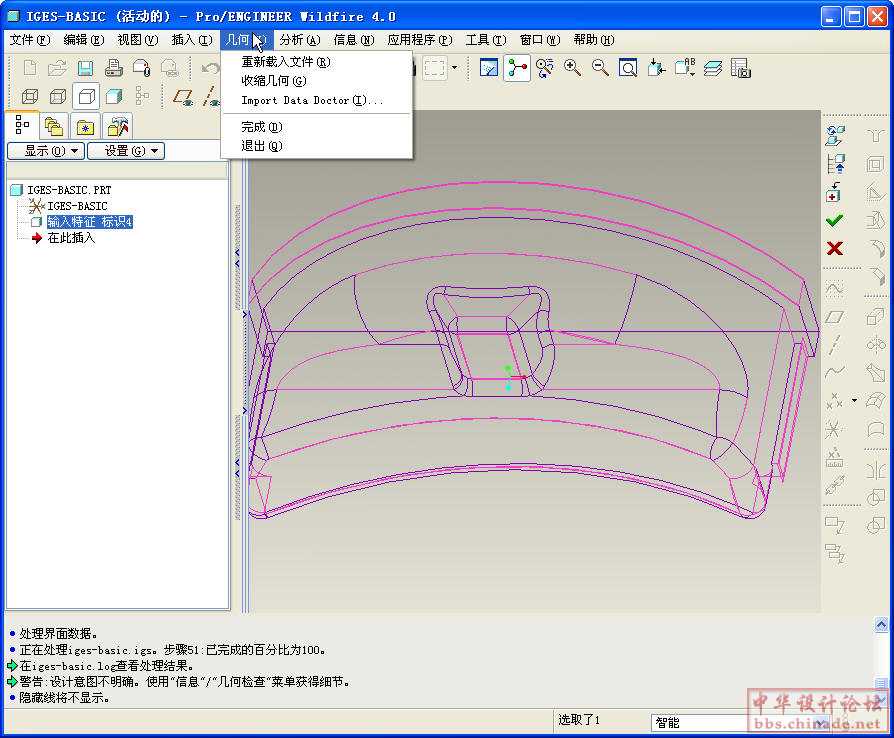
Task: Click the coordinate system tool icon
Action: coord(834,429)
